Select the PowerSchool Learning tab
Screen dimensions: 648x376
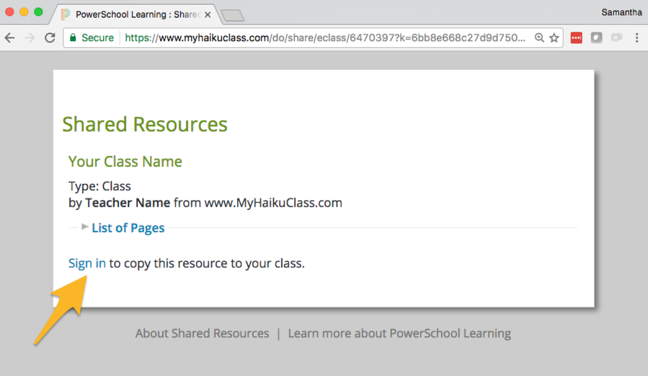(136, 15)
